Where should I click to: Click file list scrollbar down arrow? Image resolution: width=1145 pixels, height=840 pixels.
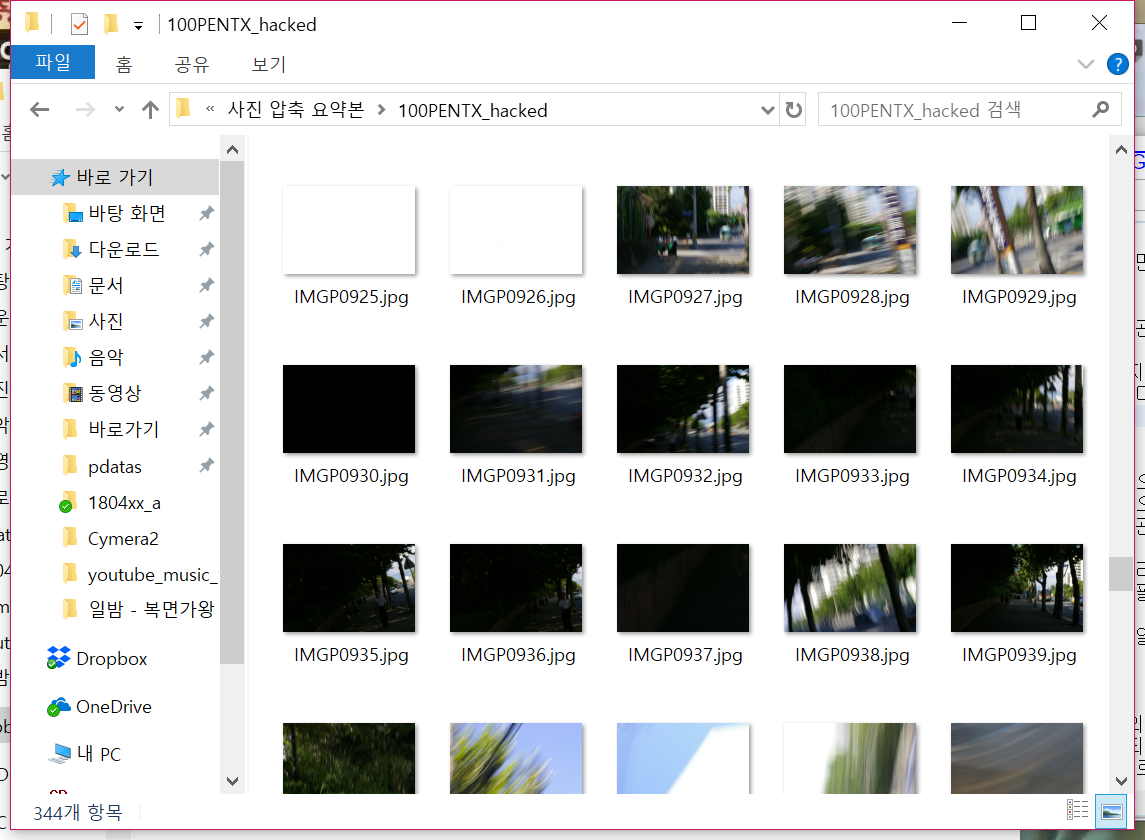[1121, 782]
